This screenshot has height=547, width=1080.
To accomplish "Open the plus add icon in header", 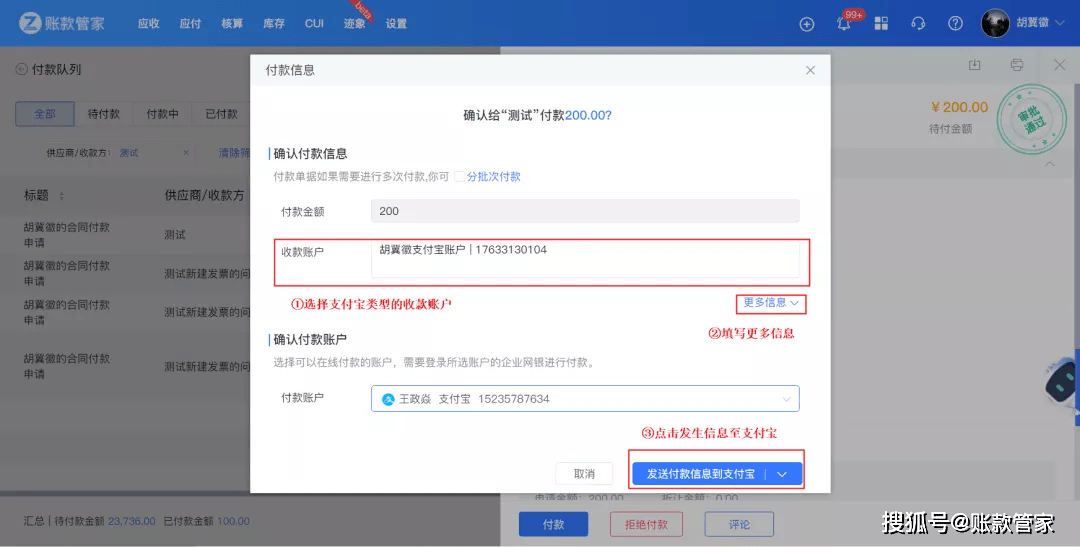I will click(807, 24).
